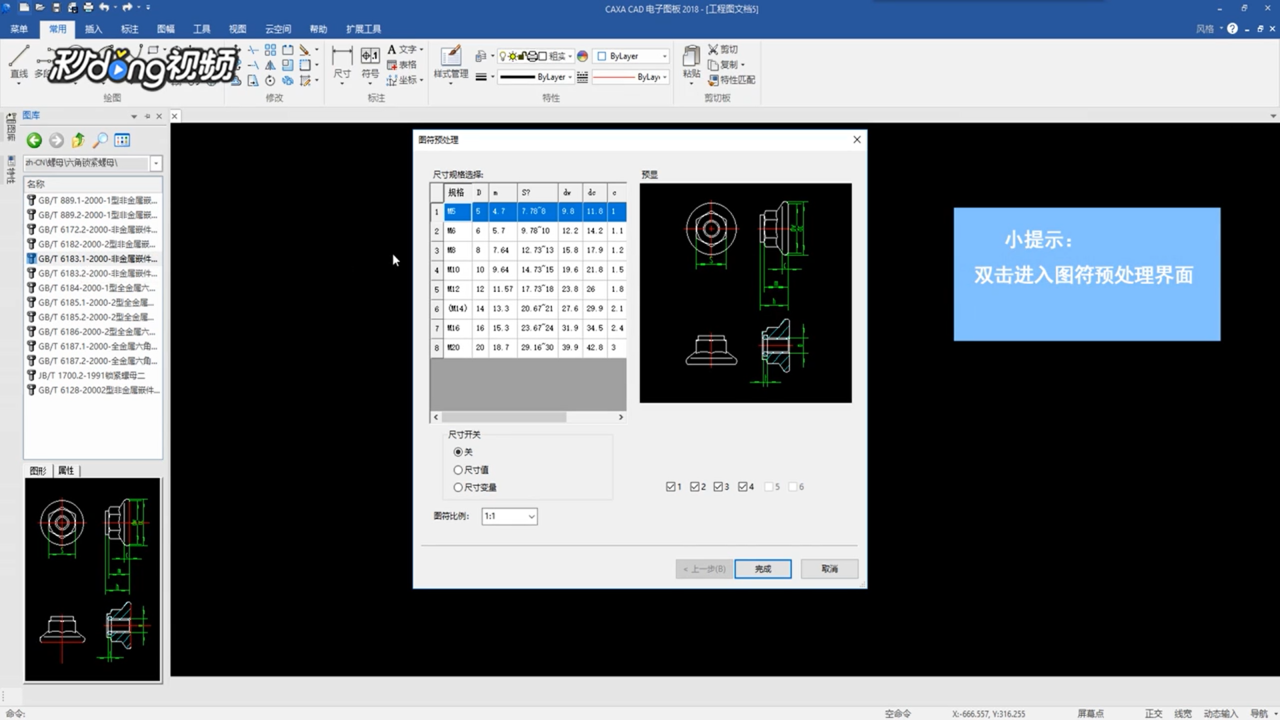Select GB/T 6184-2000 item in library list

coord(92,288)
